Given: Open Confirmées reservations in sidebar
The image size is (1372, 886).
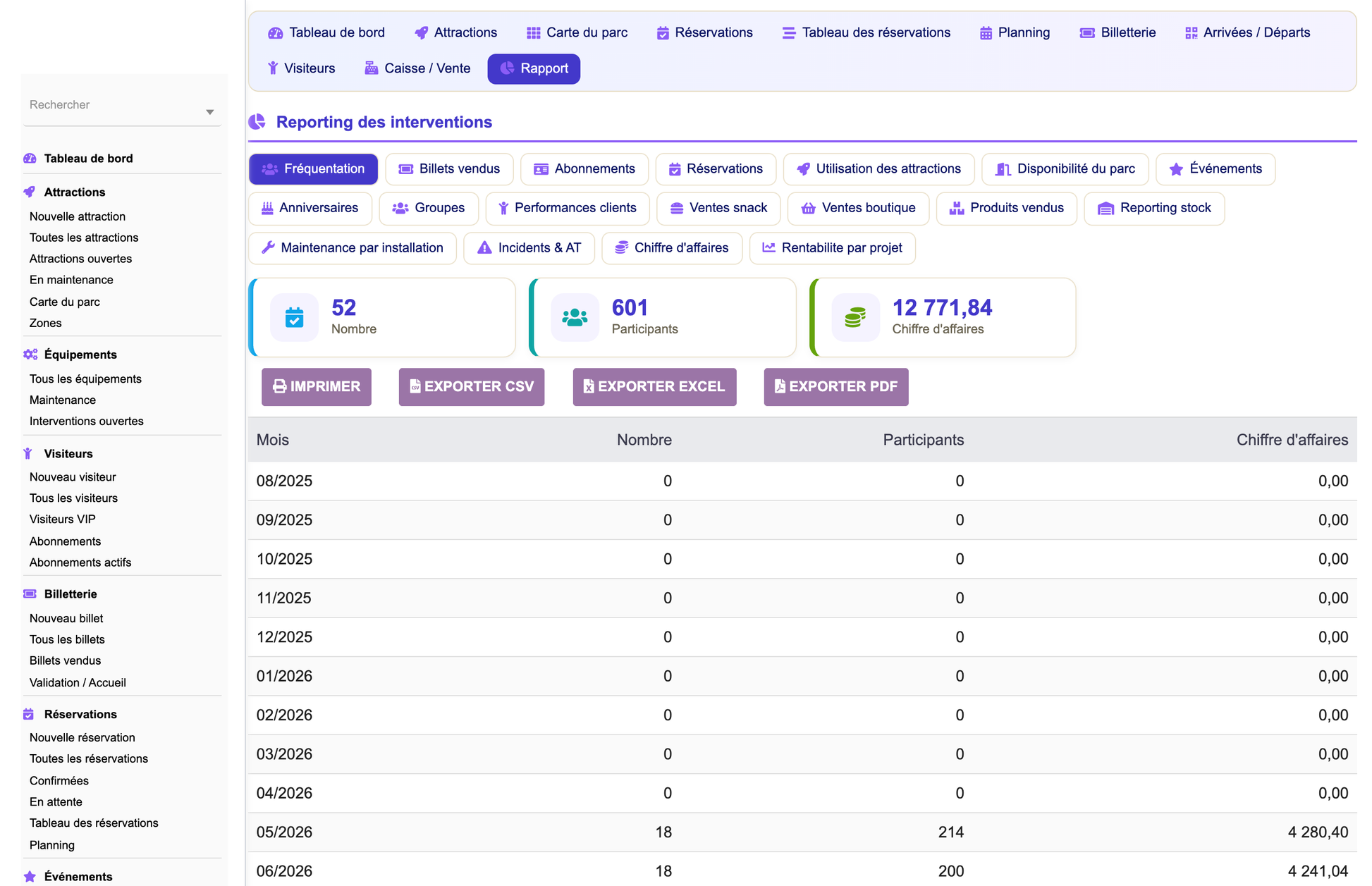Looking at the screenshot, I should [x=59, y=780].
